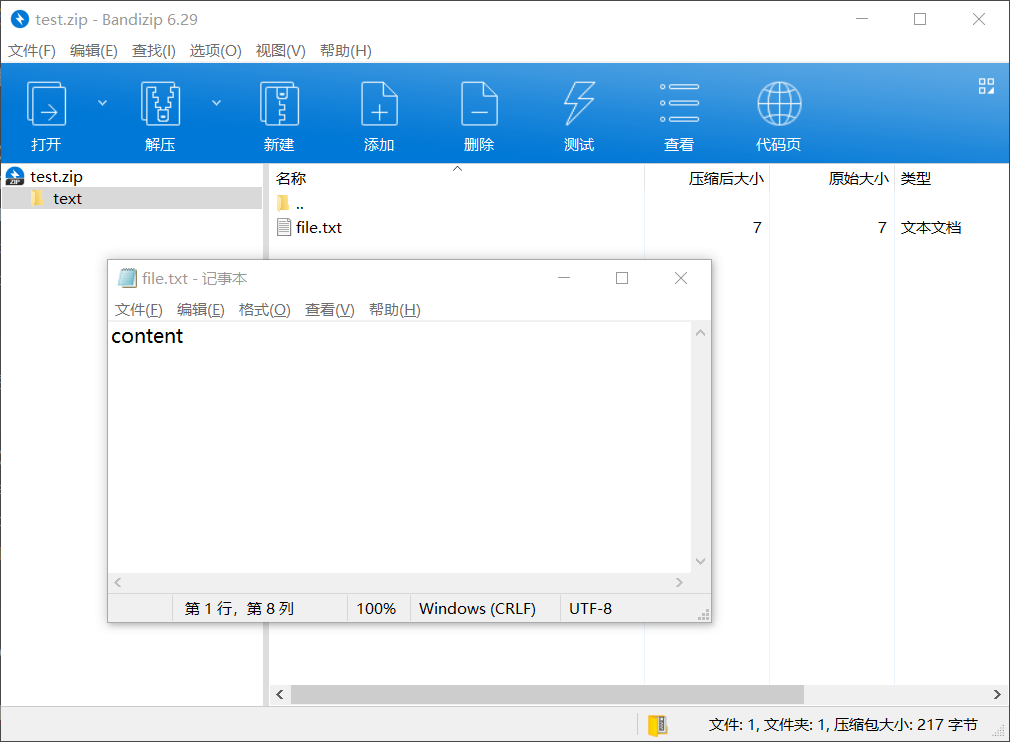Viewport: 1010px width, 742px height.
Task: Click the Open (打开) archive toolbar icon
Action: point(46,104)
